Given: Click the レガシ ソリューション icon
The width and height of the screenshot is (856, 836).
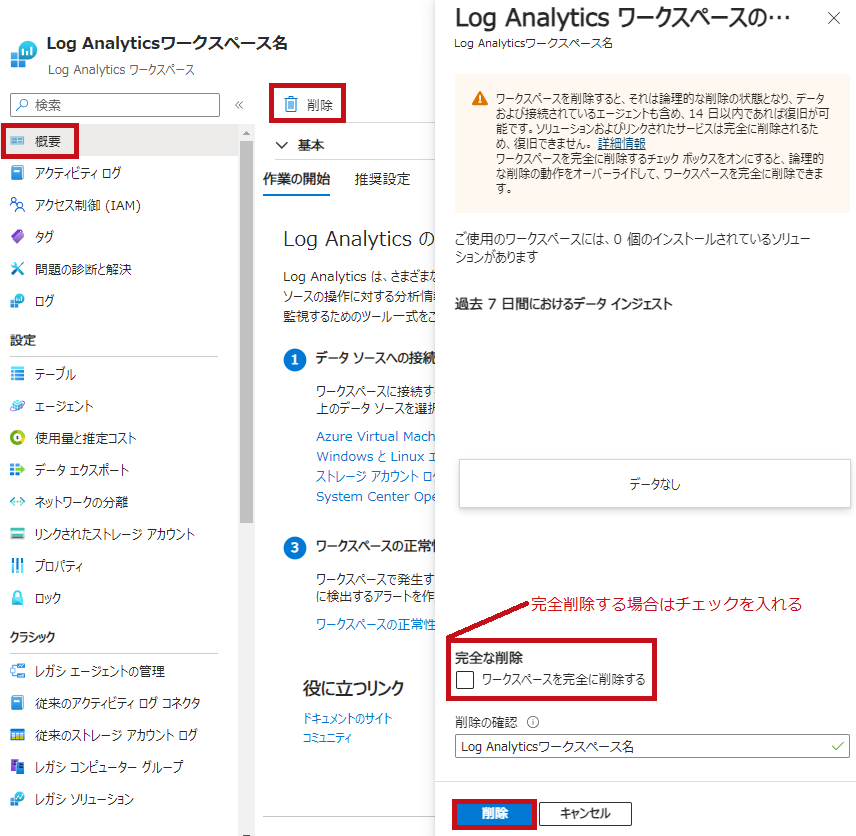Looking at the screenshot, I should [17, 799].
